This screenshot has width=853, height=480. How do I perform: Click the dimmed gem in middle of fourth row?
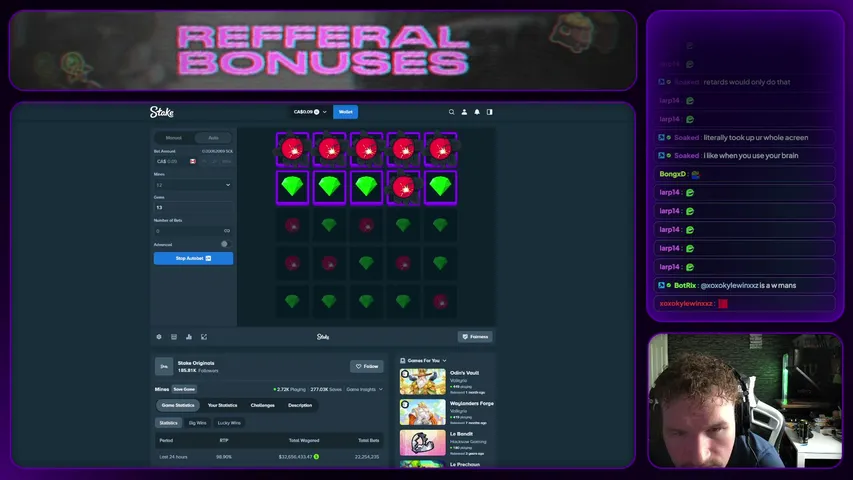point(366,263)
